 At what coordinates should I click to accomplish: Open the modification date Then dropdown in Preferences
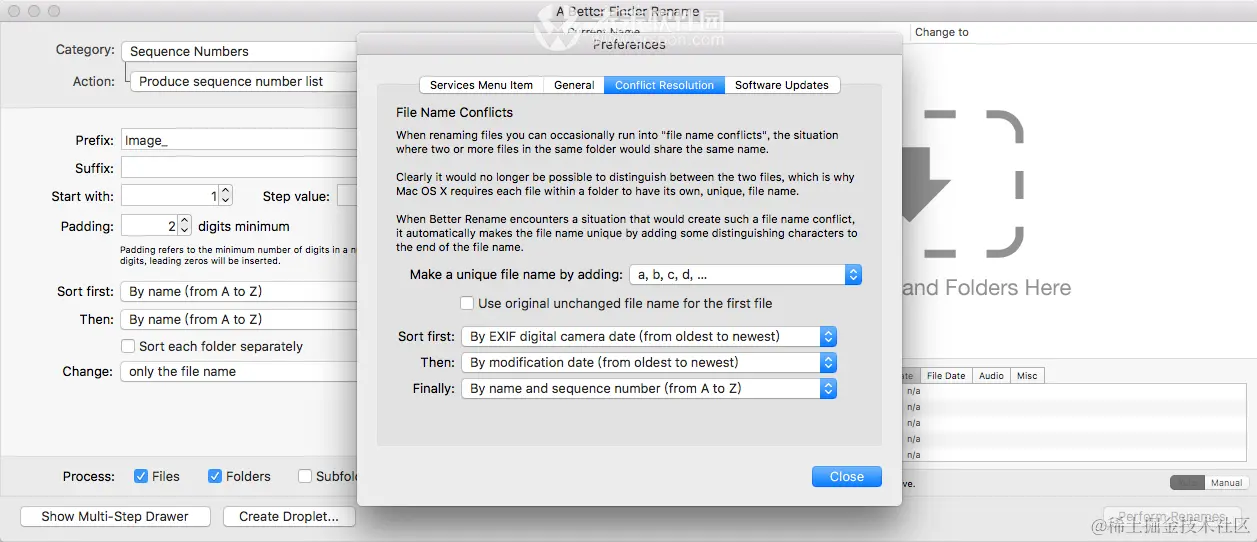(648, 362)
